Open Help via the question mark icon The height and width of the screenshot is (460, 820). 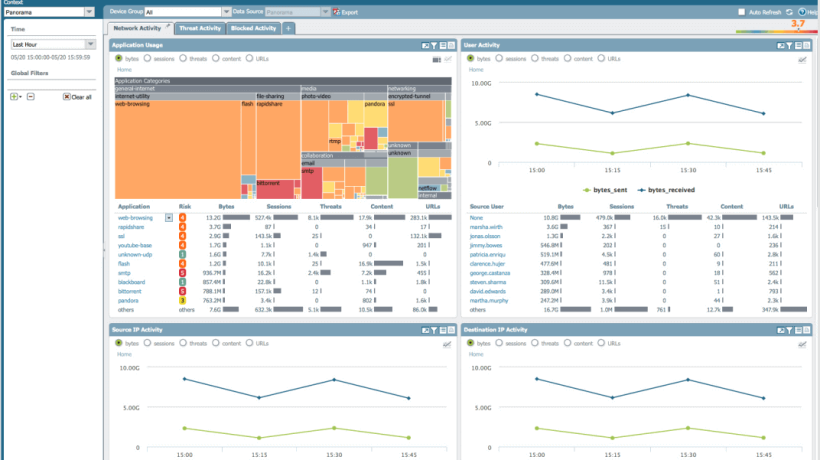(x=801, y=12)
